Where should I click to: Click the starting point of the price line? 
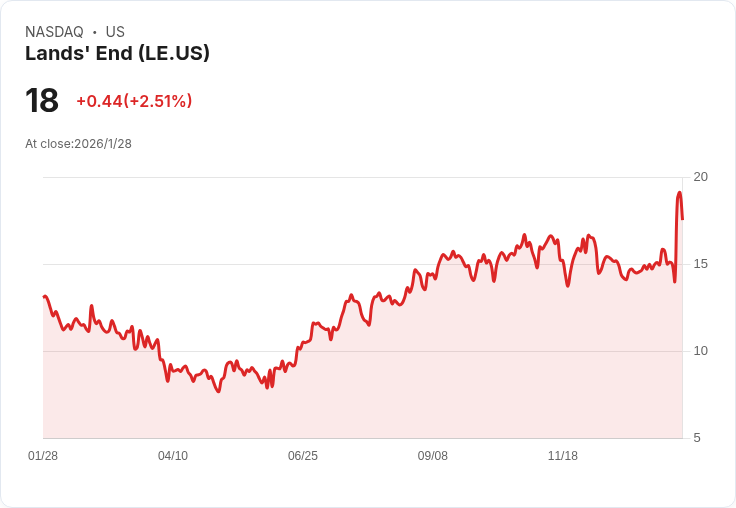44,296
